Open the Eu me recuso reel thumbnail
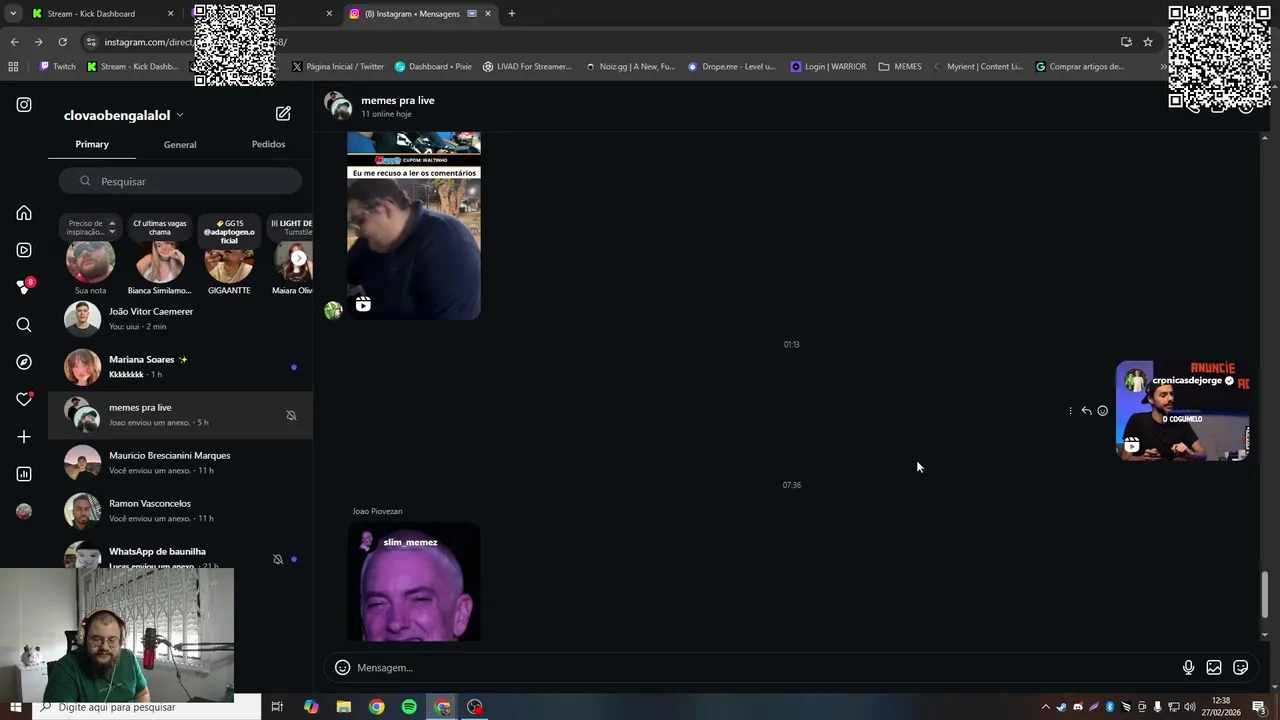This screenshot has width=1280, height=720. [x=414, y=226]
